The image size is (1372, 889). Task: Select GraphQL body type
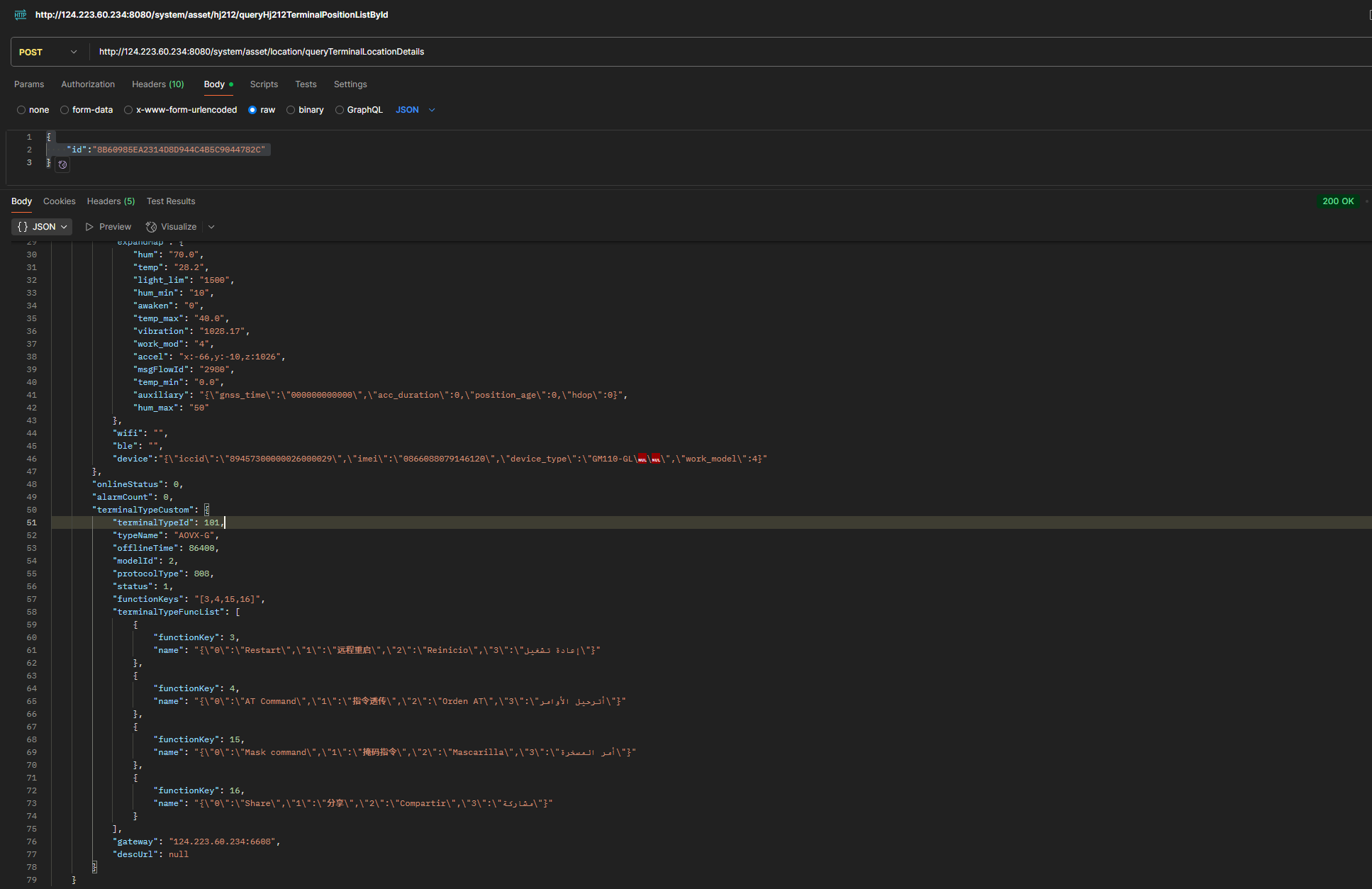point(340,110)
